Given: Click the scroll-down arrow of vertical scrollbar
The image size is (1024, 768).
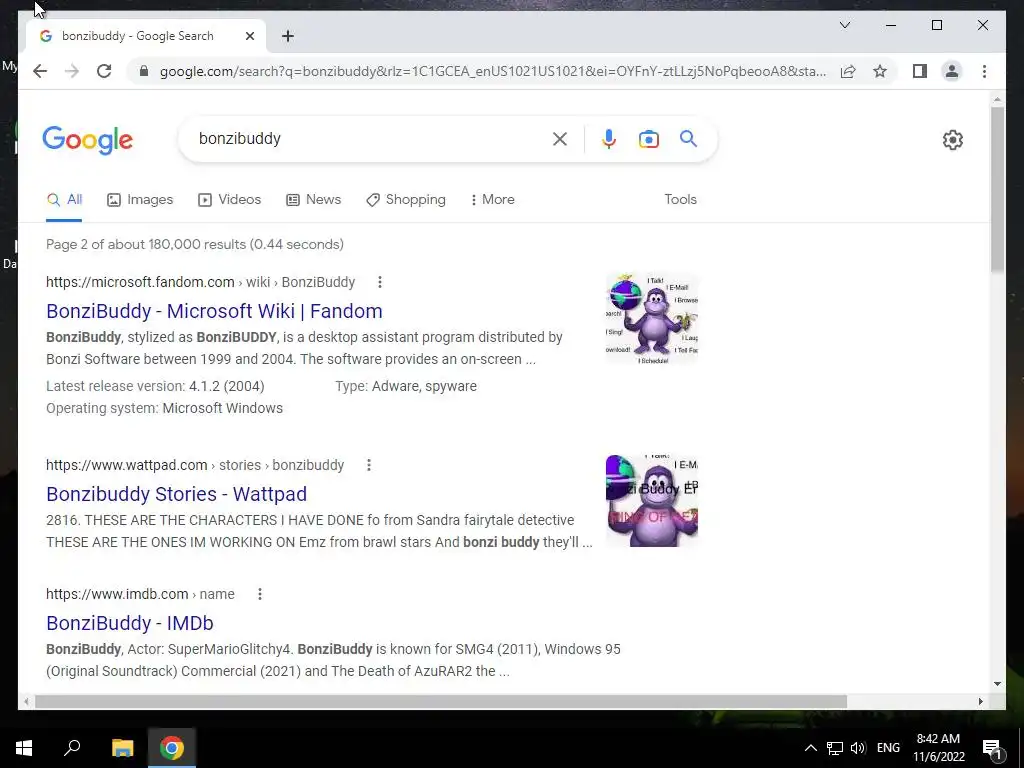Looking at the screenshot, I should tap(997, 684).
